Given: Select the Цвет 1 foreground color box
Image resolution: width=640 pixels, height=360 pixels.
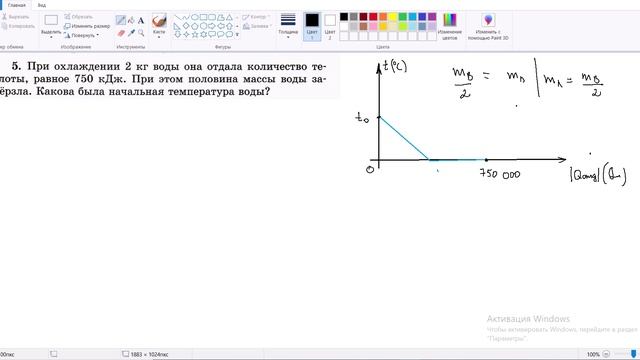Looking at the screenshot, I should click(x=312, y=26).
